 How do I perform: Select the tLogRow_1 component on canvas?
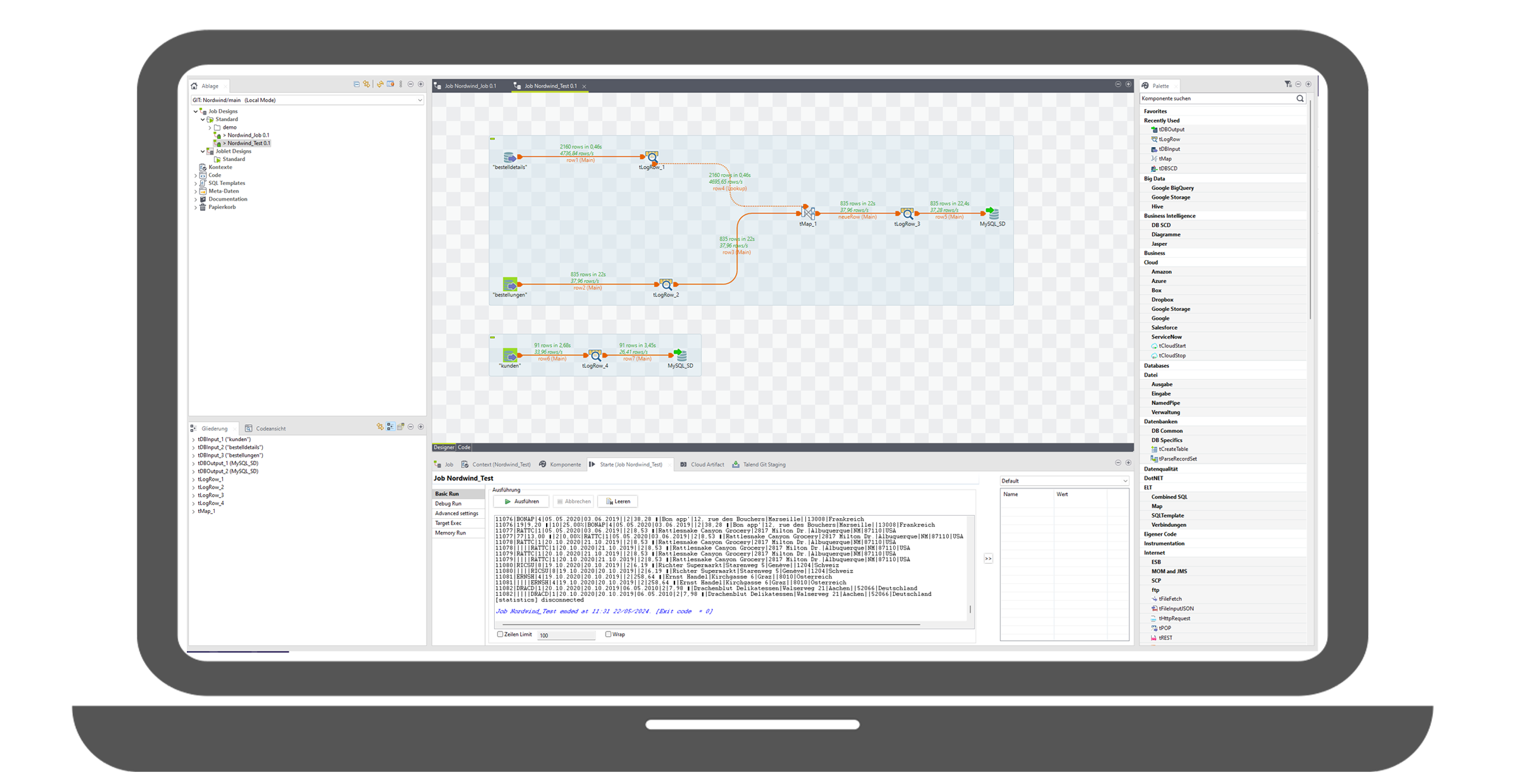(651, 157)
